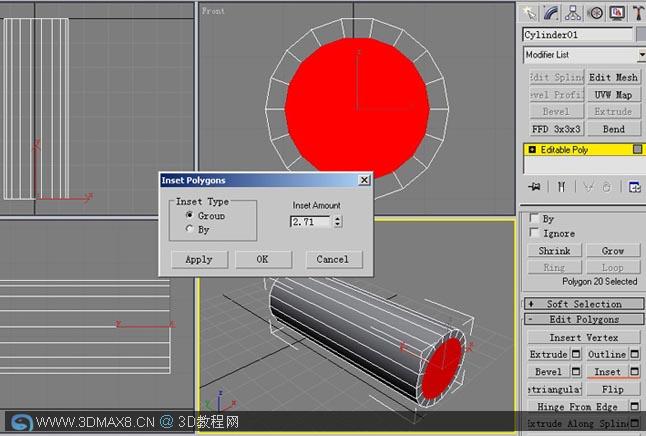This screenshot has height=436, width=646.
Task: Open Inset settings box icon
Action: point(635,372)
